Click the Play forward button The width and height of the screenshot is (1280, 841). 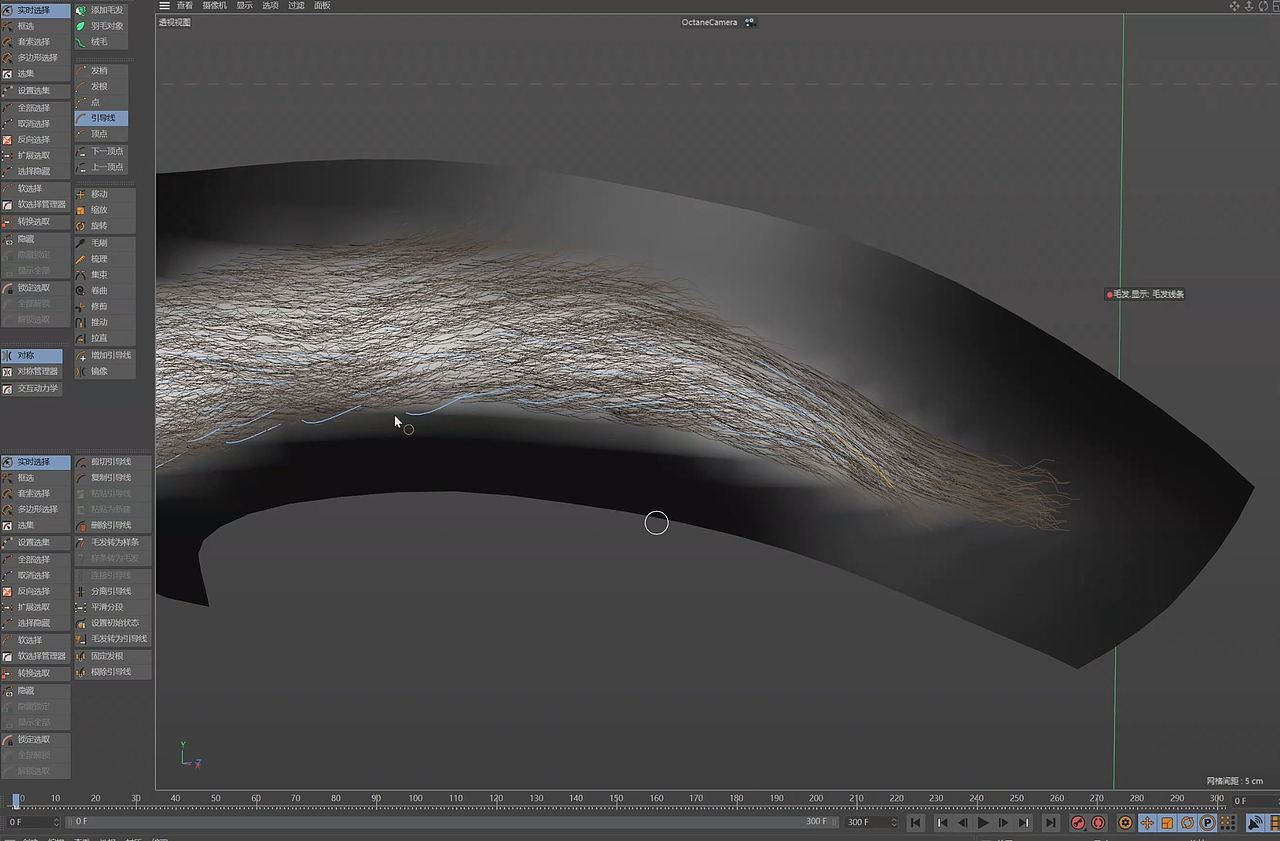[x=983, y=823]
